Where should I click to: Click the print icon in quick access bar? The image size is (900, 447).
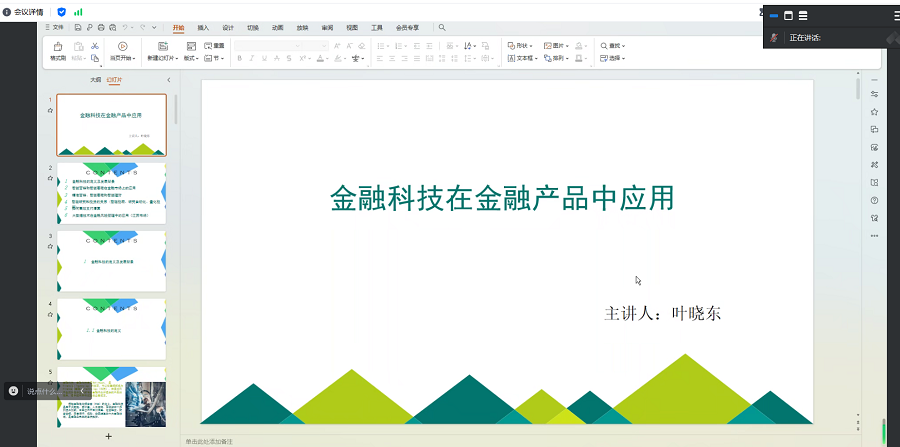(x=103, y=28)
